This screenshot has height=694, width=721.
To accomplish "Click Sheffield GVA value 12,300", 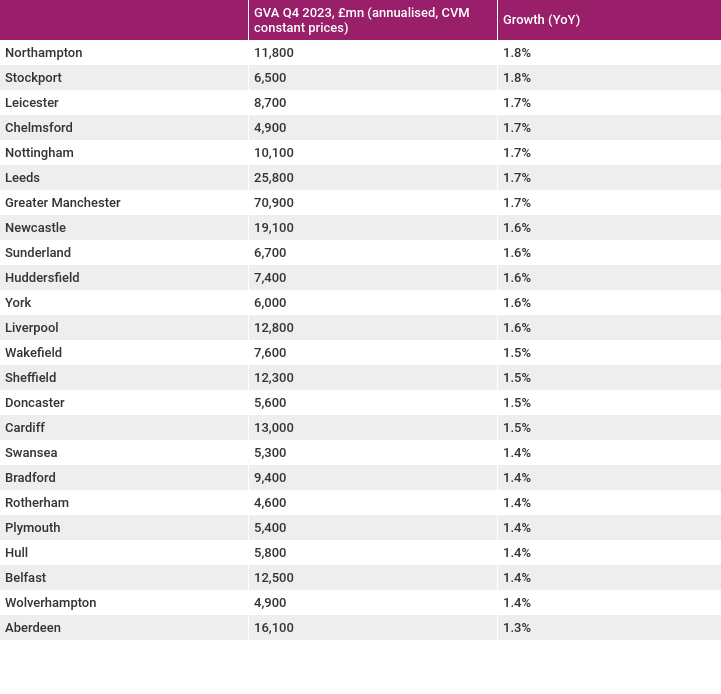I will click(274, 378).
